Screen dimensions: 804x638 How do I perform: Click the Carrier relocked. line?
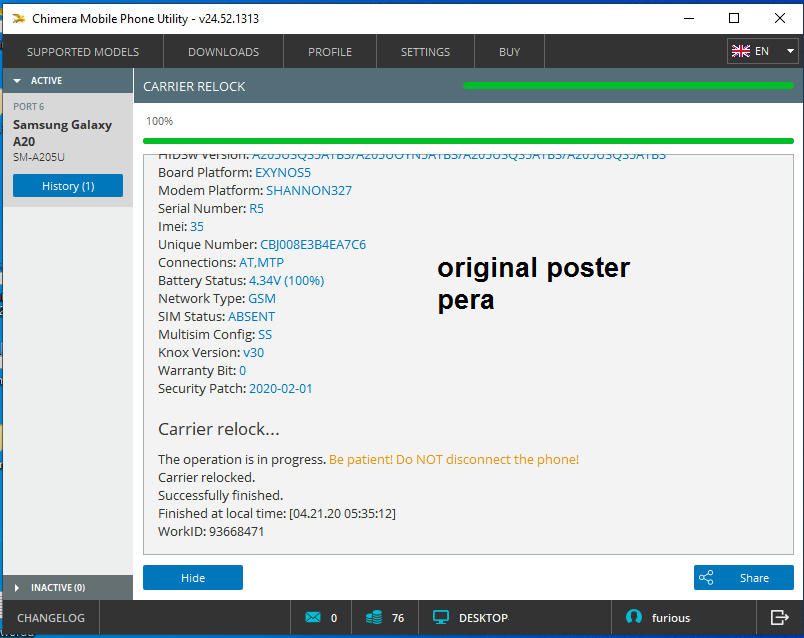tap(206, 477)
